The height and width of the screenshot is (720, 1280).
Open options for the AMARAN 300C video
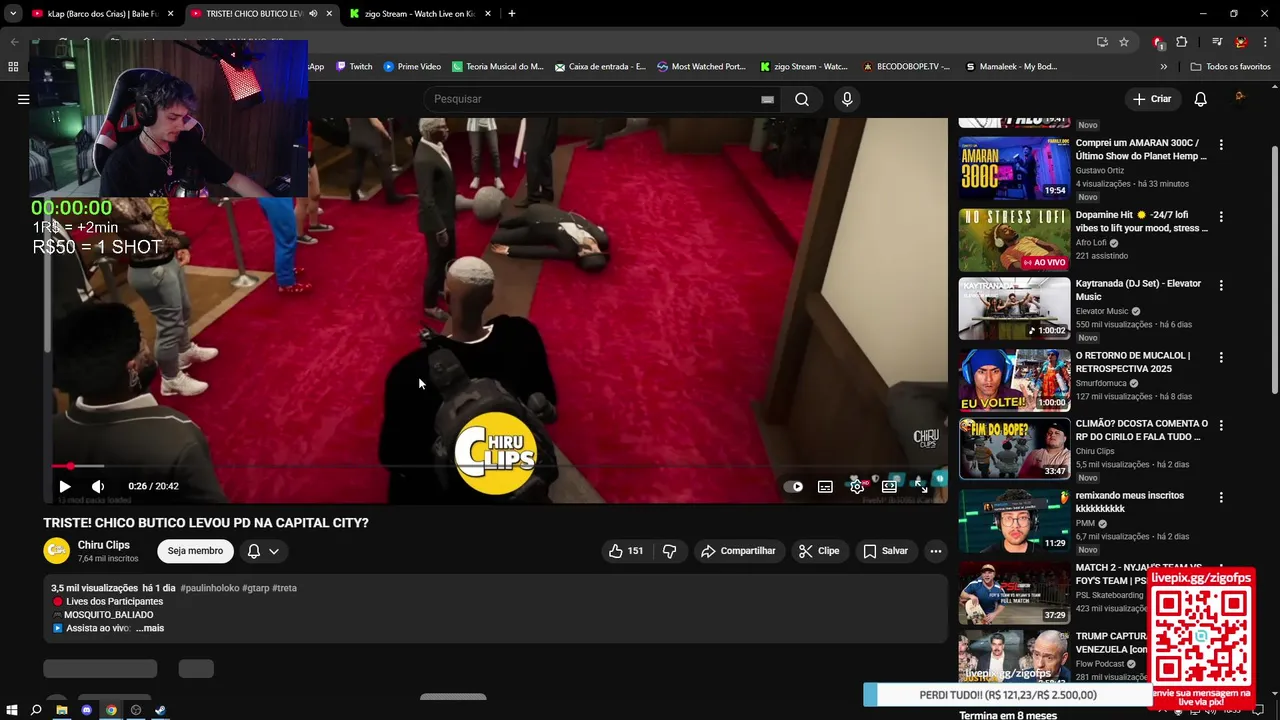(1221, 145)
